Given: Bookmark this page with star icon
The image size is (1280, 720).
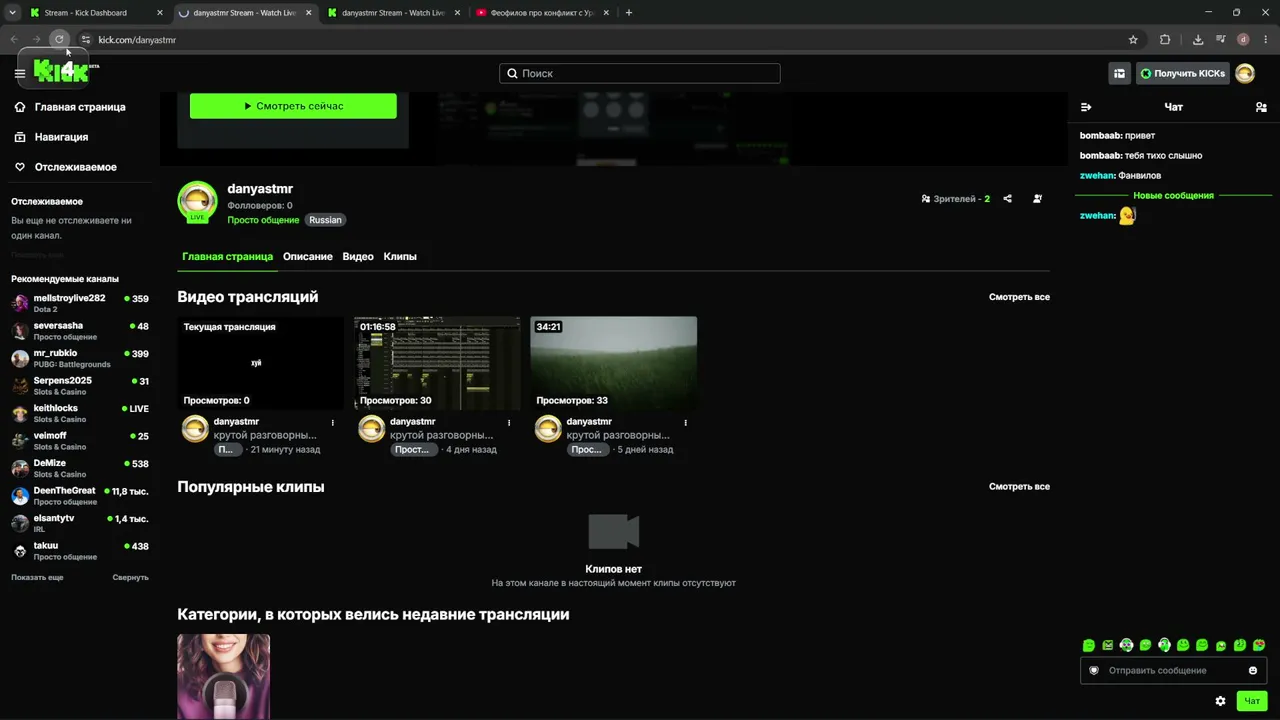Looking at the screenshot, I should coord(1133,40).
